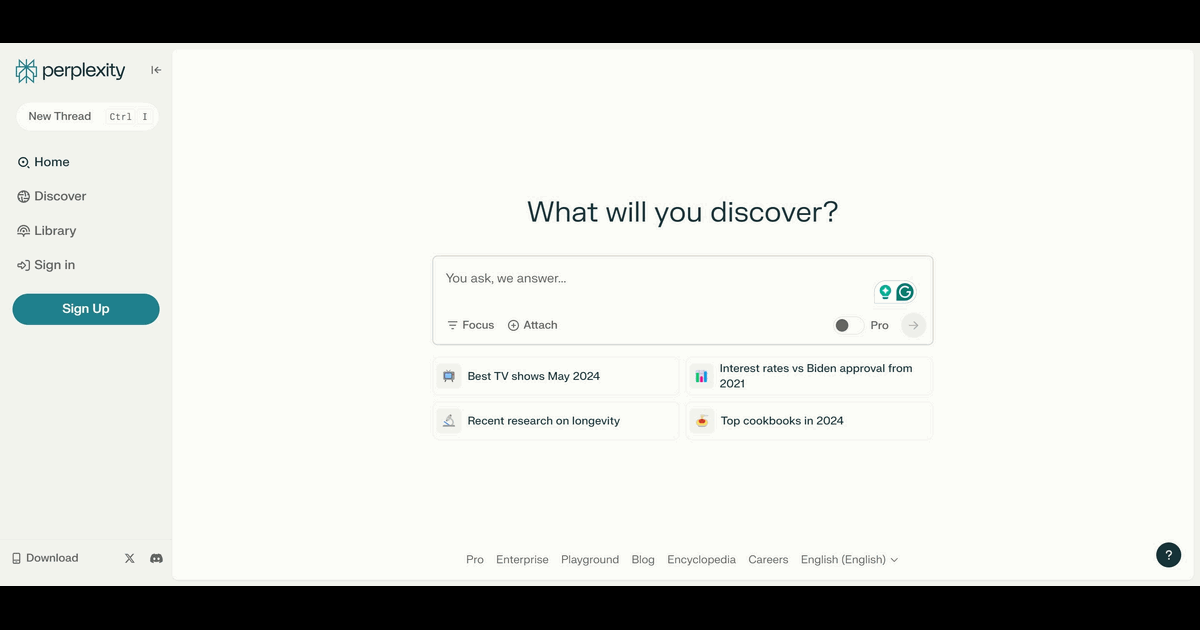Viewport: 1200px width, 630px height.
Task: Select 'Top cookbooks in 2024' suggestion
Action: [x=809, y=421]
